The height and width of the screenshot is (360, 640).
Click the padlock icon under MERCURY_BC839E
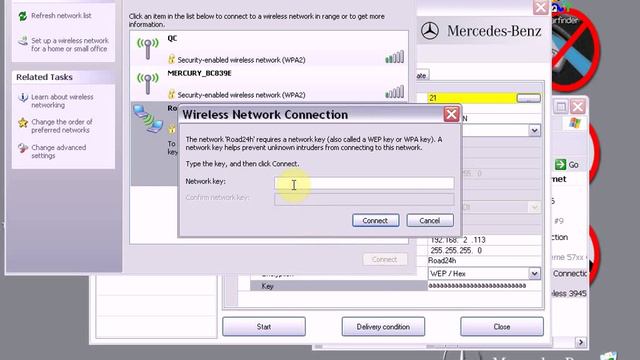(x=171, y=94)
